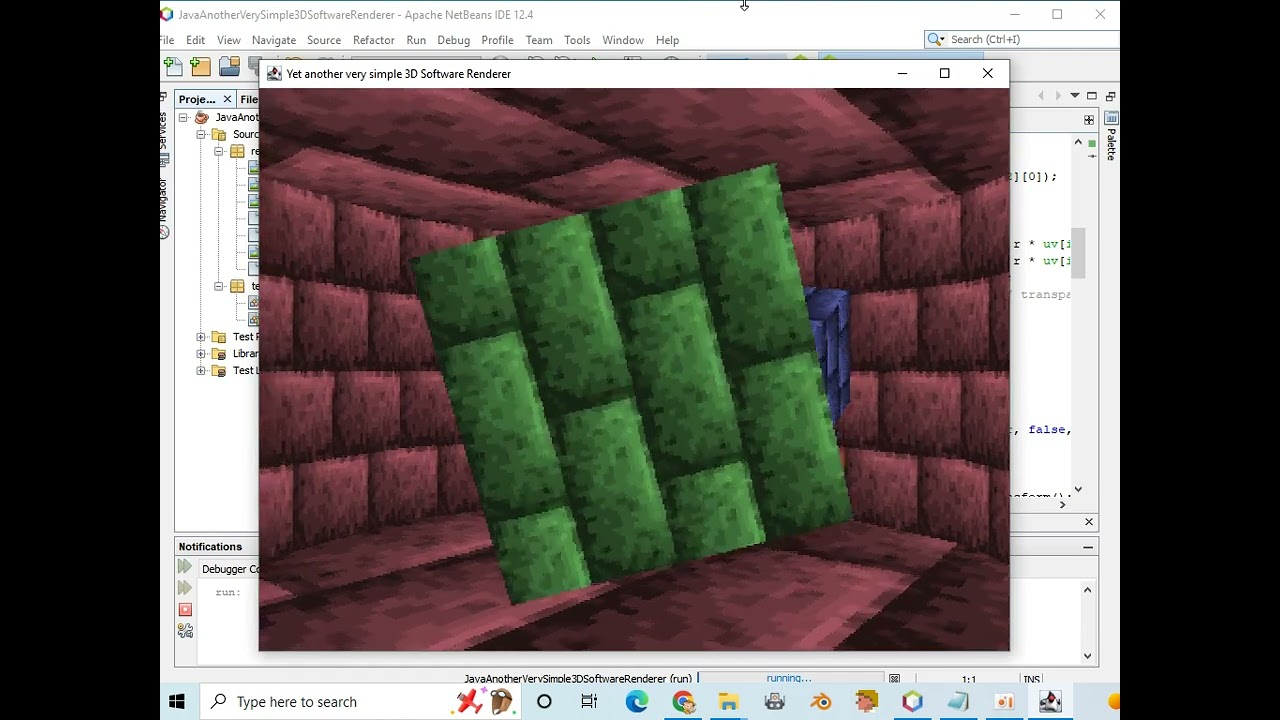
Task: Open output panel settings wrench icon
Action: tap(185, 631)
